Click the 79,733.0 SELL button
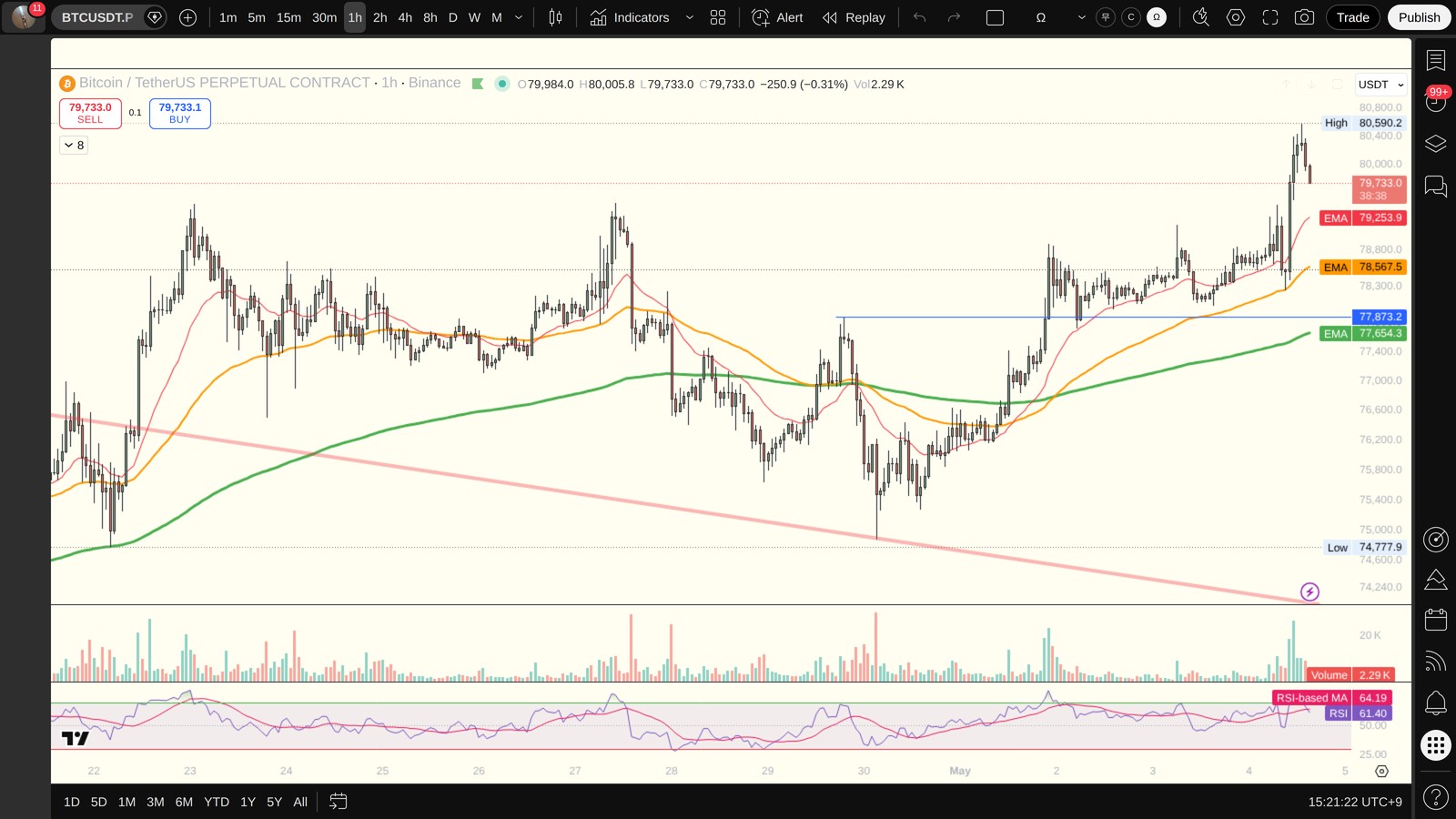 pos(90,113)
